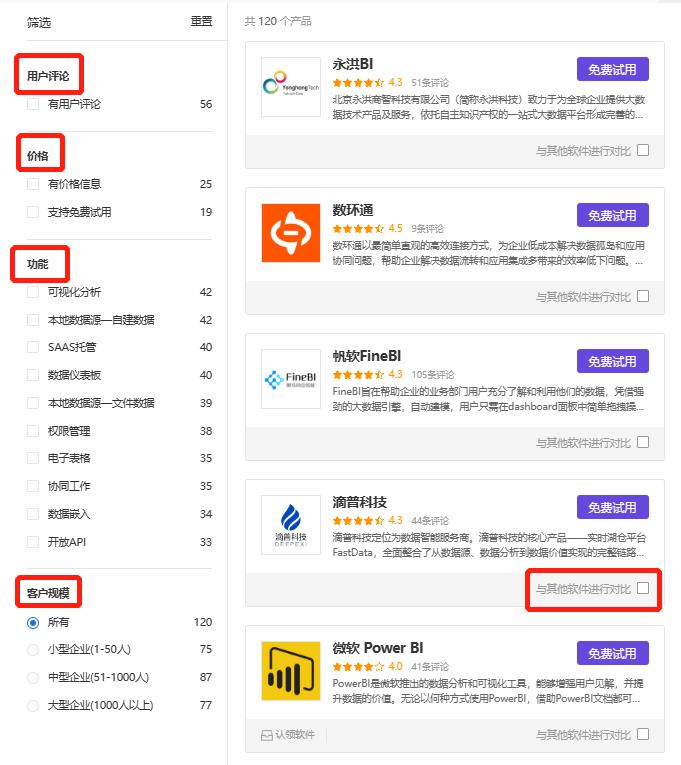Image resolution: width=681 pixels, height=765 pixels.
Task: Tick compare checkbox on 微软 Power BI
Action: 643,734
